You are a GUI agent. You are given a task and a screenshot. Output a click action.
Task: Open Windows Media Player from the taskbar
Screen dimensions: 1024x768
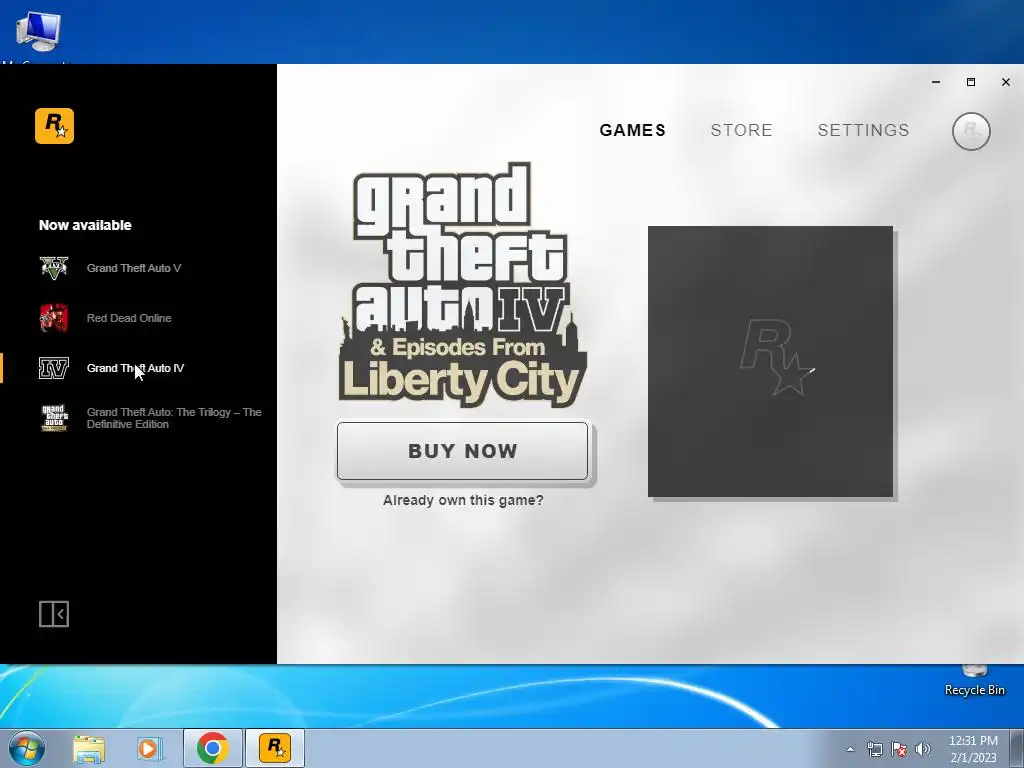coord(149,748)
